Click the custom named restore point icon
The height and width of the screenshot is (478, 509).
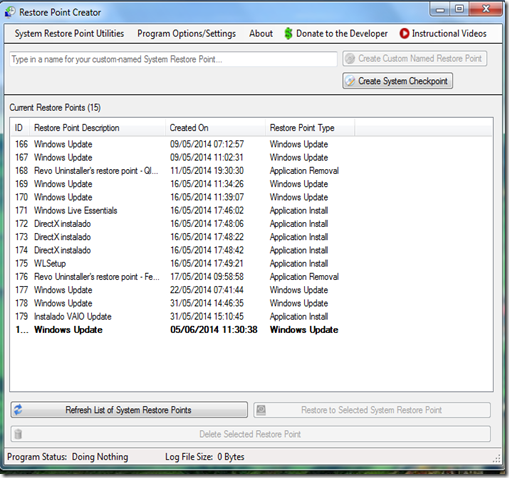pyautogui.click(x=350, y=59)
